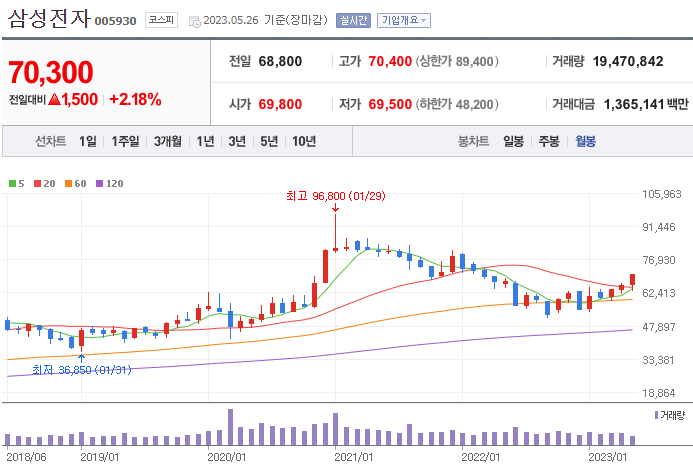Select the 3개월 line chart tab
This screenshot has height=474, width=693.
(x=168, y=141)
